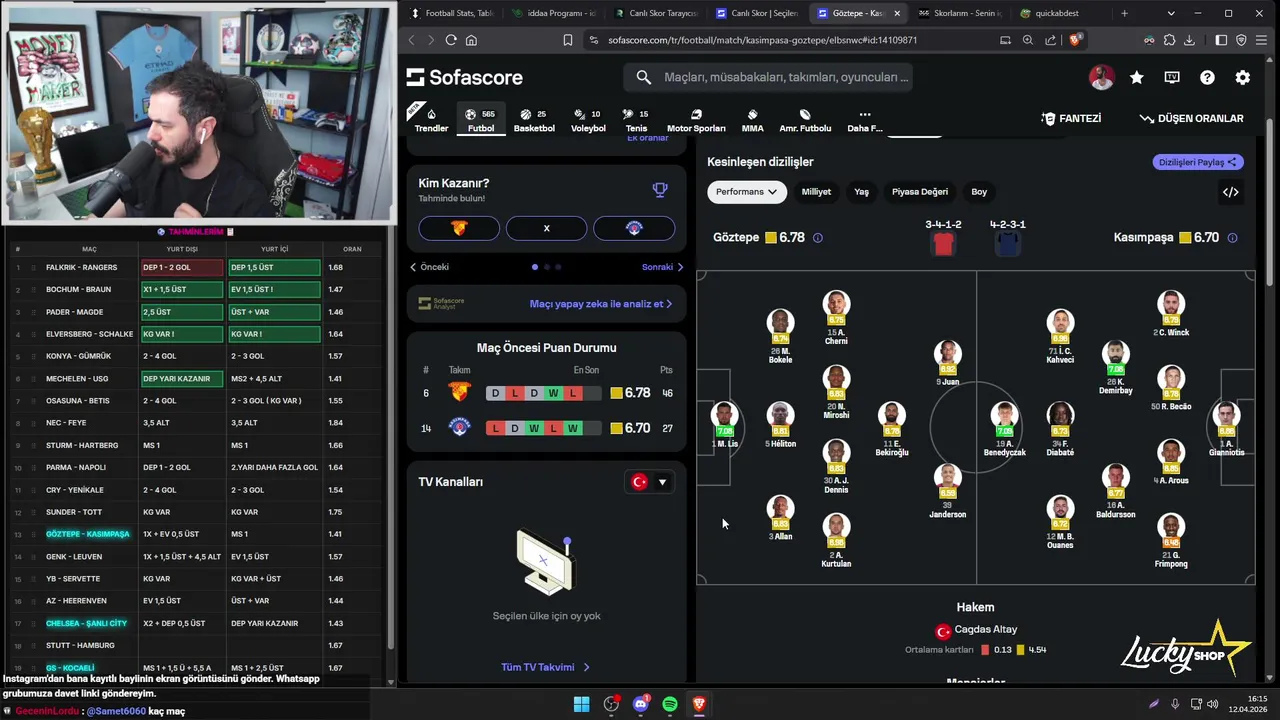The height and width of the screenshot is (720, 1280).
Task: Select the Boy lineup filter
Action: (979, 192)
